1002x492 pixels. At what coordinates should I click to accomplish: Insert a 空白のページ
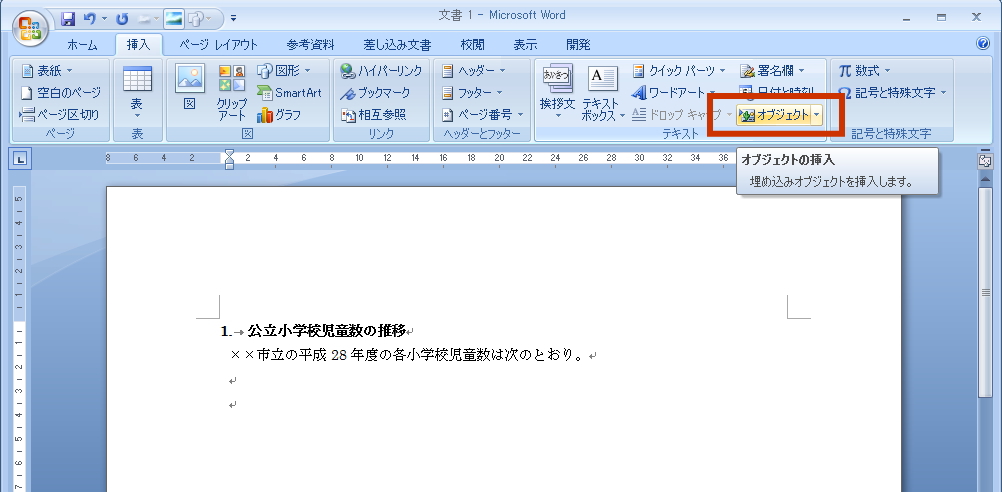61,93
